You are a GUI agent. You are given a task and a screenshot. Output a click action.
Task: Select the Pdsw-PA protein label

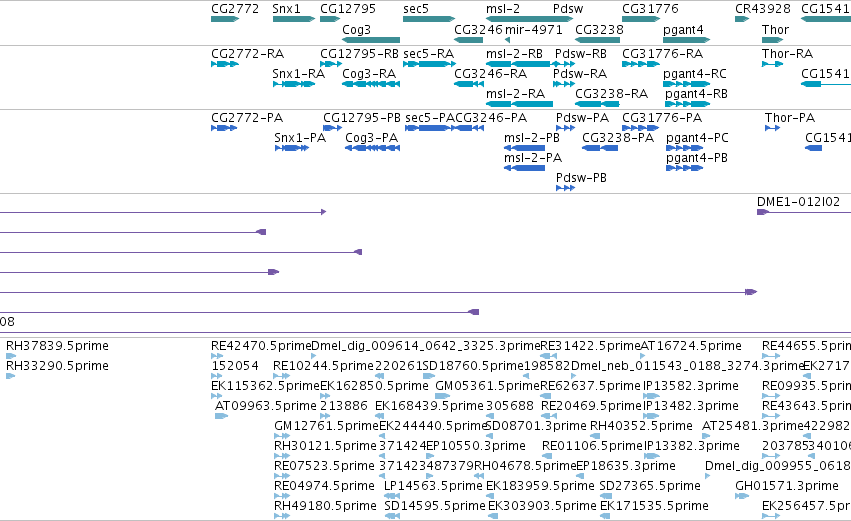click(x=582, y=118)
